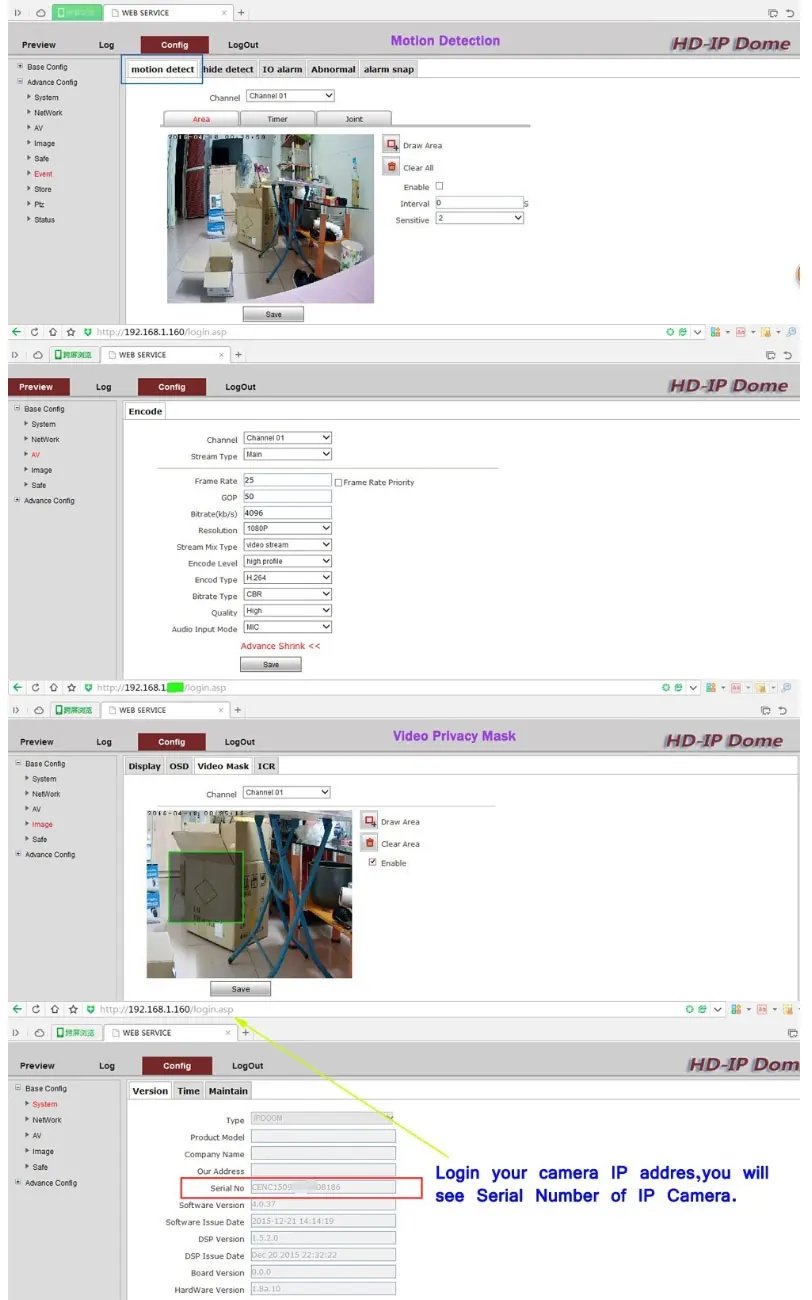Select Draw Area icon on the Motion Detection page
This screenshot has height=1300, width=812.
click(391, 145)
